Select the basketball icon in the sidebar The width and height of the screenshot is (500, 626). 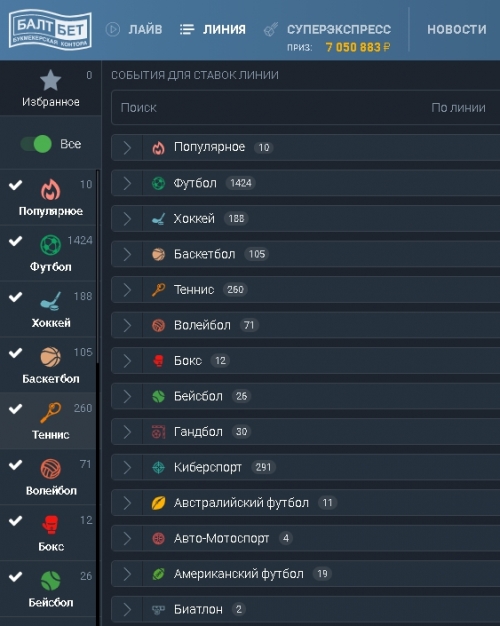point(51,357)
